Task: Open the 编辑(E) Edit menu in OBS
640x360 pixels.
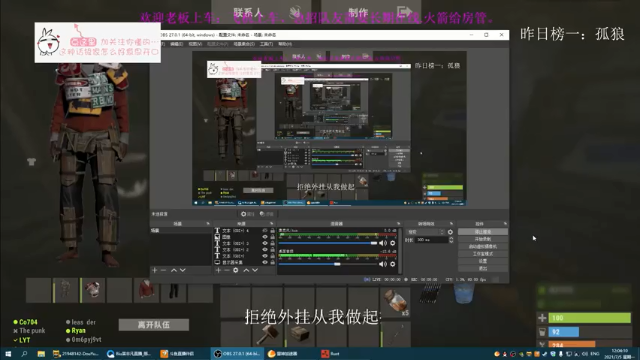Action: click(177, 44)
